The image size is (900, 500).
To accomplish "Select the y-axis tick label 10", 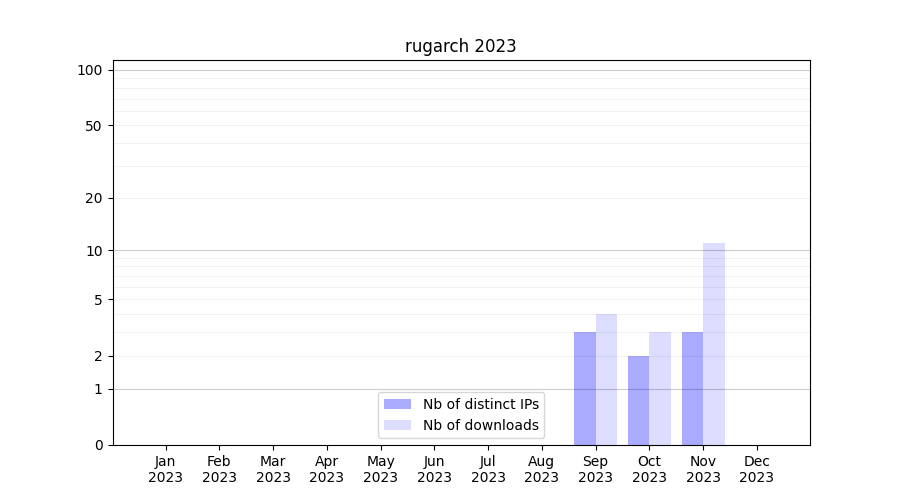I will (94, 251).
